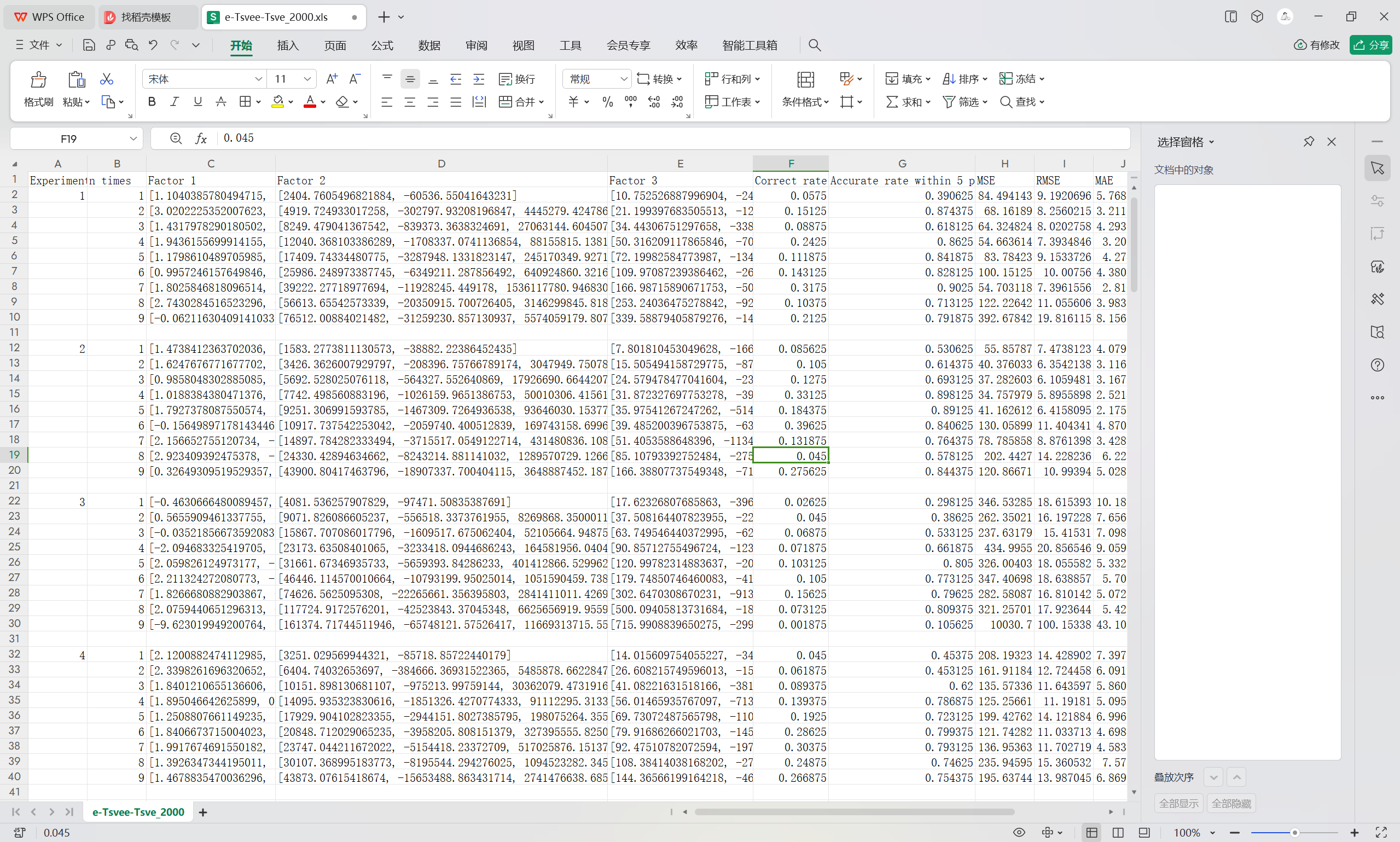Add a new sheet with plus button
Screen dimensions: 1400x842
tap(203, 812)
